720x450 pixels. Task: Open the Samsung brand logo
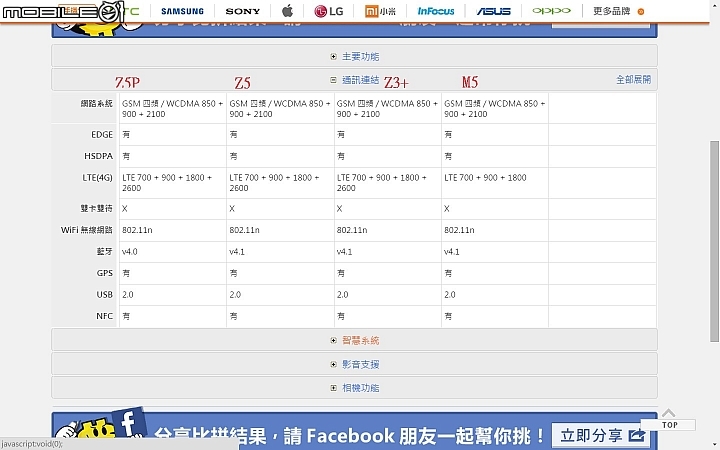click(x=182, y=11)
